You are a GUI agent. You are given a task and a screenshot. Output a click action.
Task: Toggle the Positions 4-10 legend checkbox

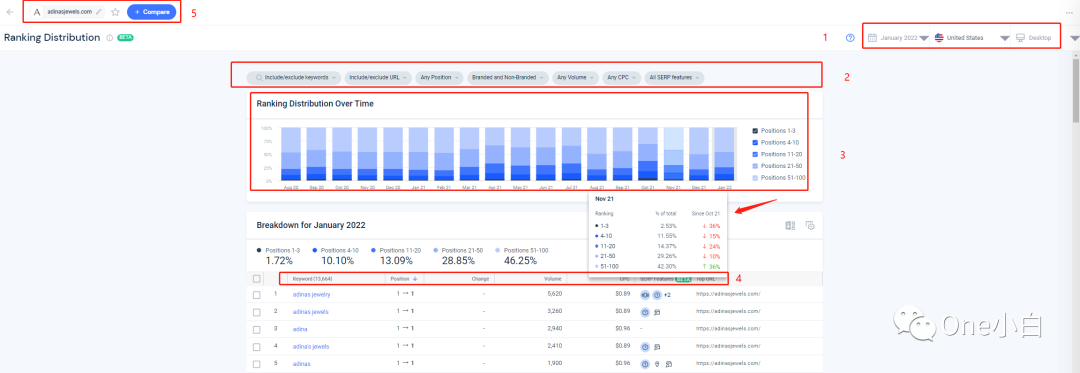point(755,142)
